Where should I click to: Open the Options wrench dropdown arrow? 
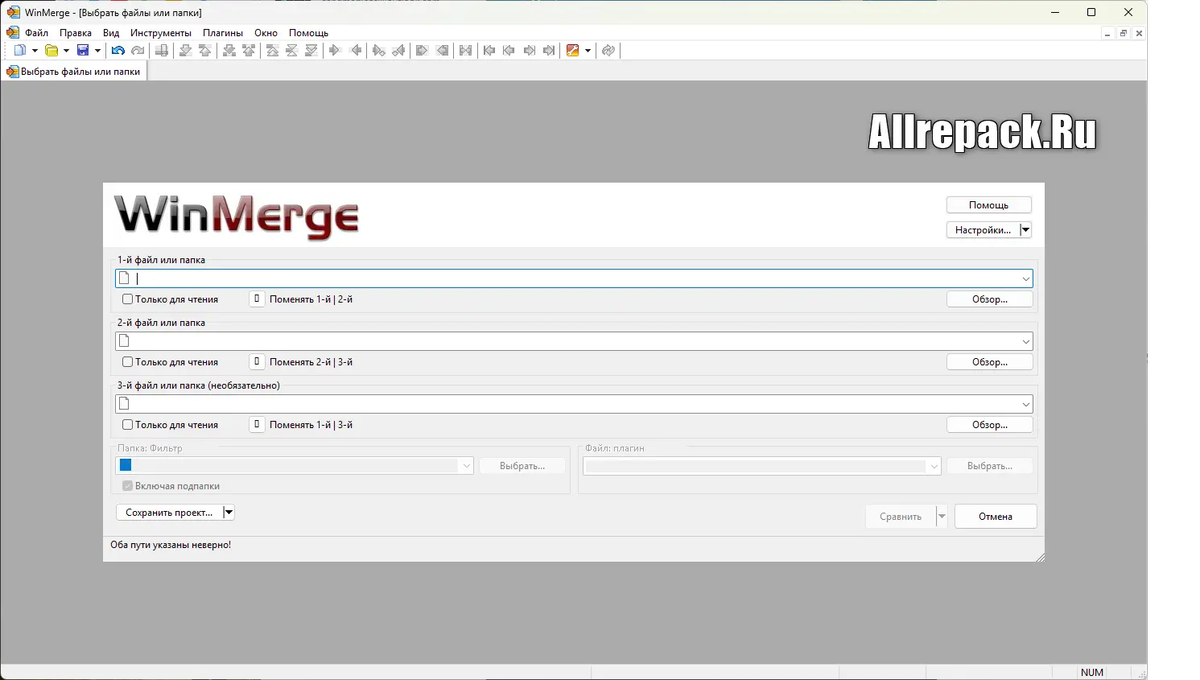tap(588, 50)
